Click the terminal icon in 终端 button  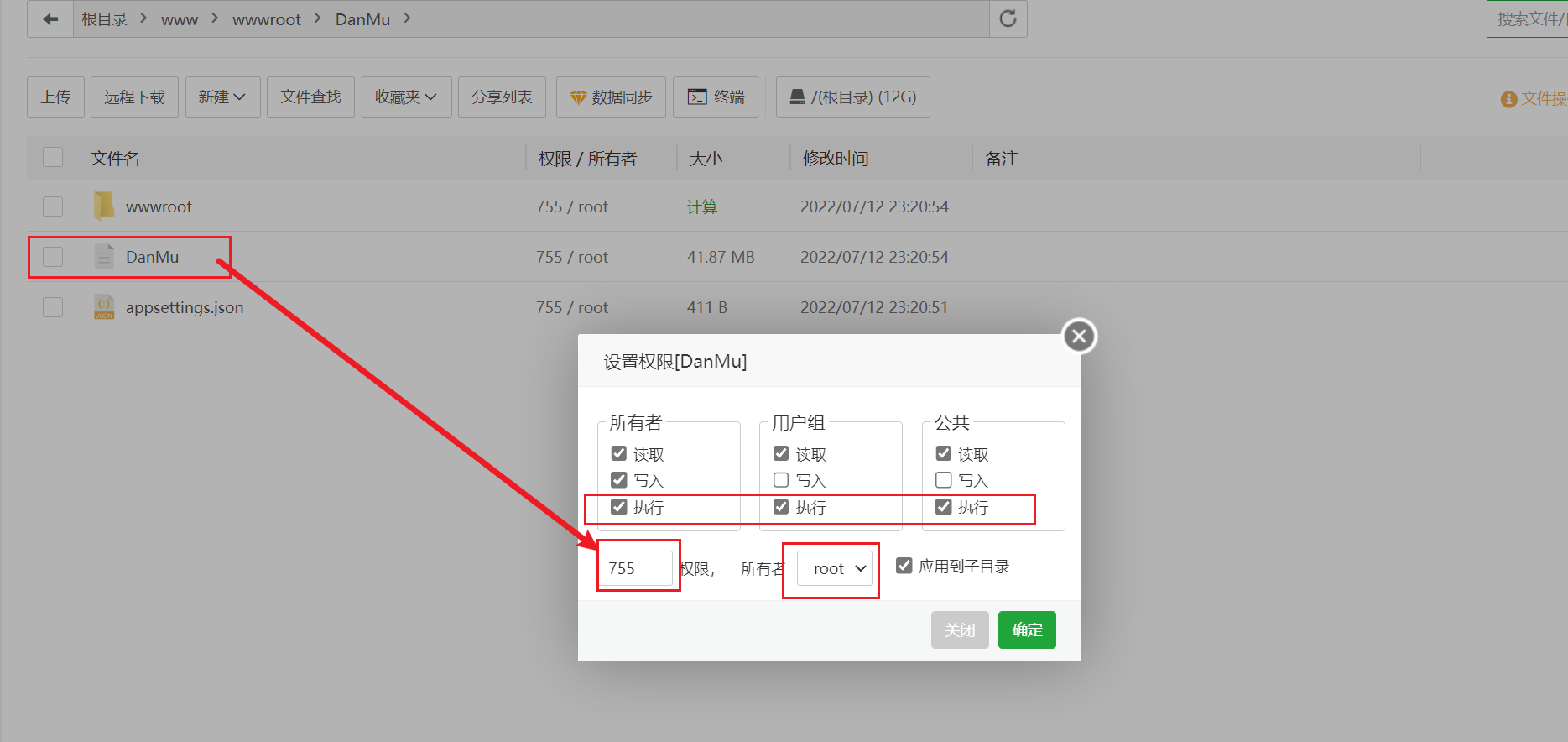[697, 97]
